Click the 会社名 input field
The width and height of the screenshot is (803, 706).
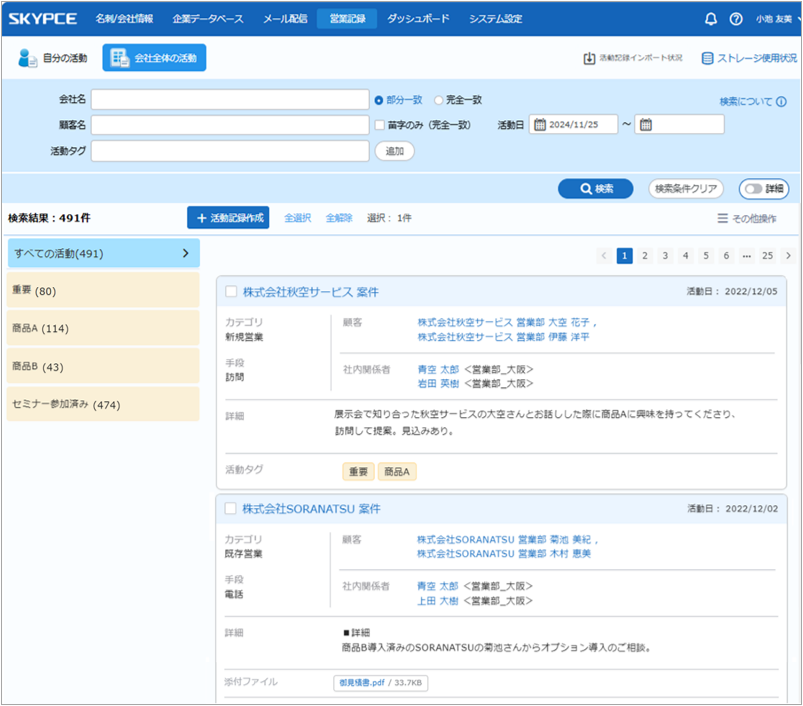[x=230, y=100]
